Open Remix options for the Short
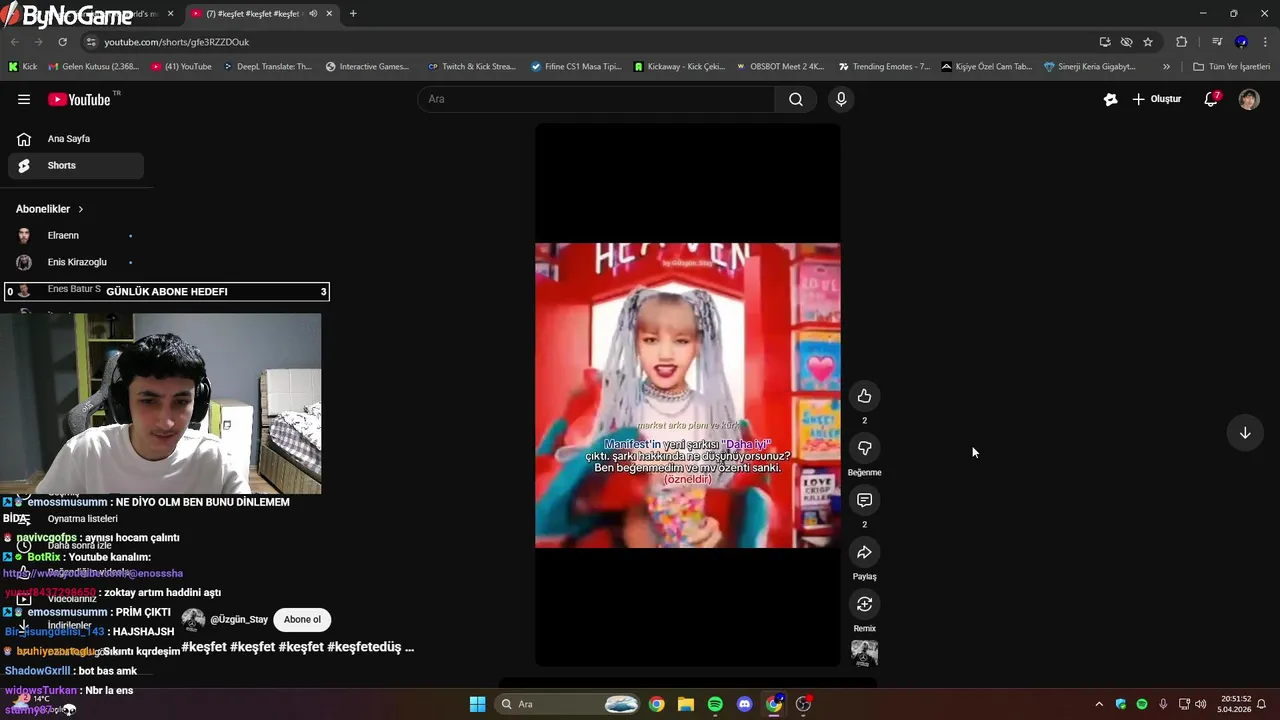The image size is (1280, 720). [x=864, y=604]
